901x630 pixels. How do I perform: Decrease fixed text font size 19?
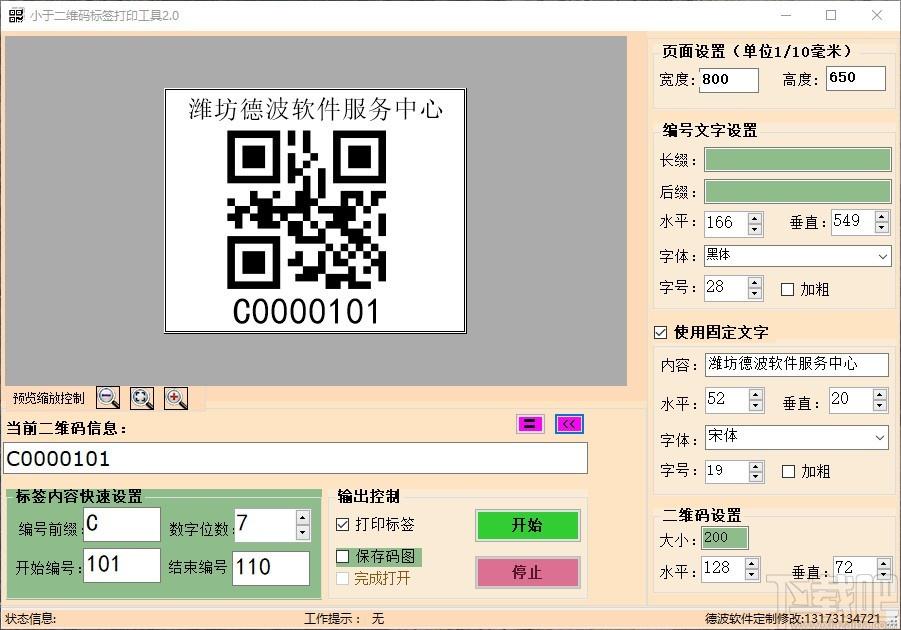[x=756, y=477]
